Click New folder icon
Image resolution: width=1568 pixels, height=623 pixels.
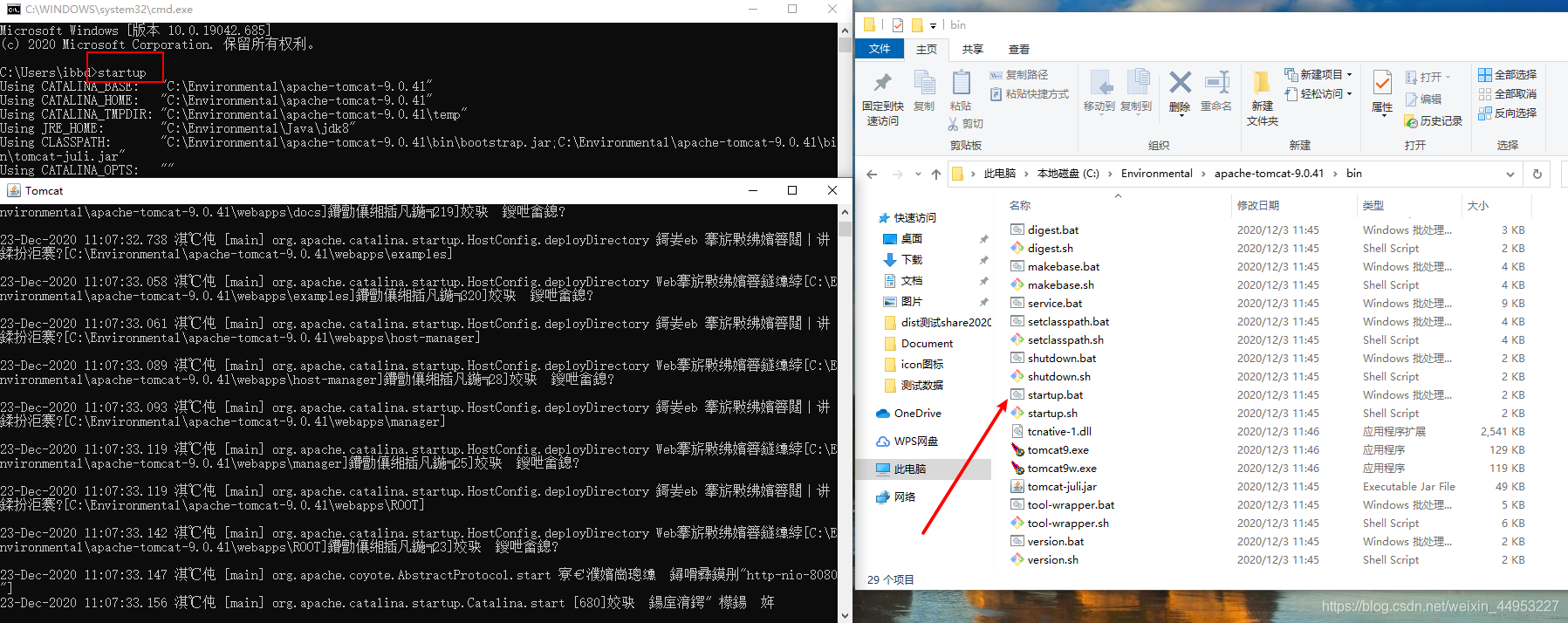[x=1262, y=83]
